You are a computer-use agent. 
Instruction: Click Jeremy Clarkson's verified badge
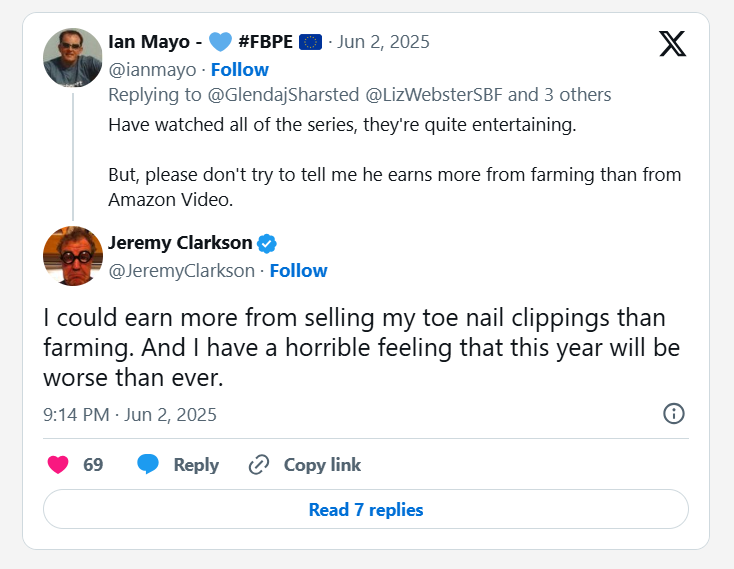click(x=268, y=243)
